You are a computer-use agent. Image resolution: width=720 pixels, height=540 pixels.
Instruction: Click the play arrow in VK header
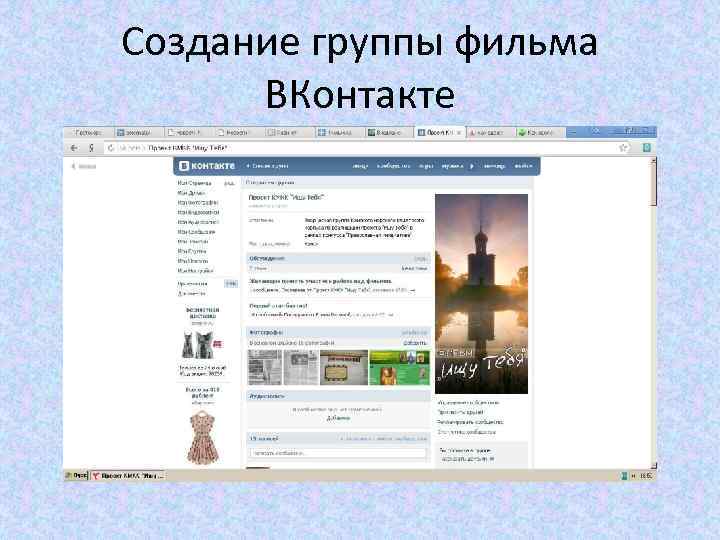472,166
